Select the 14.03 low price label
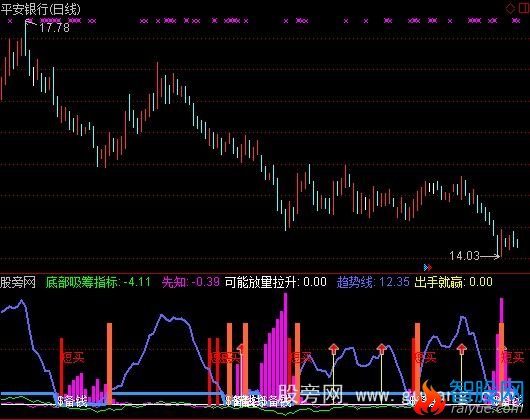Viewport: 530px width, 420px height. 465,256
